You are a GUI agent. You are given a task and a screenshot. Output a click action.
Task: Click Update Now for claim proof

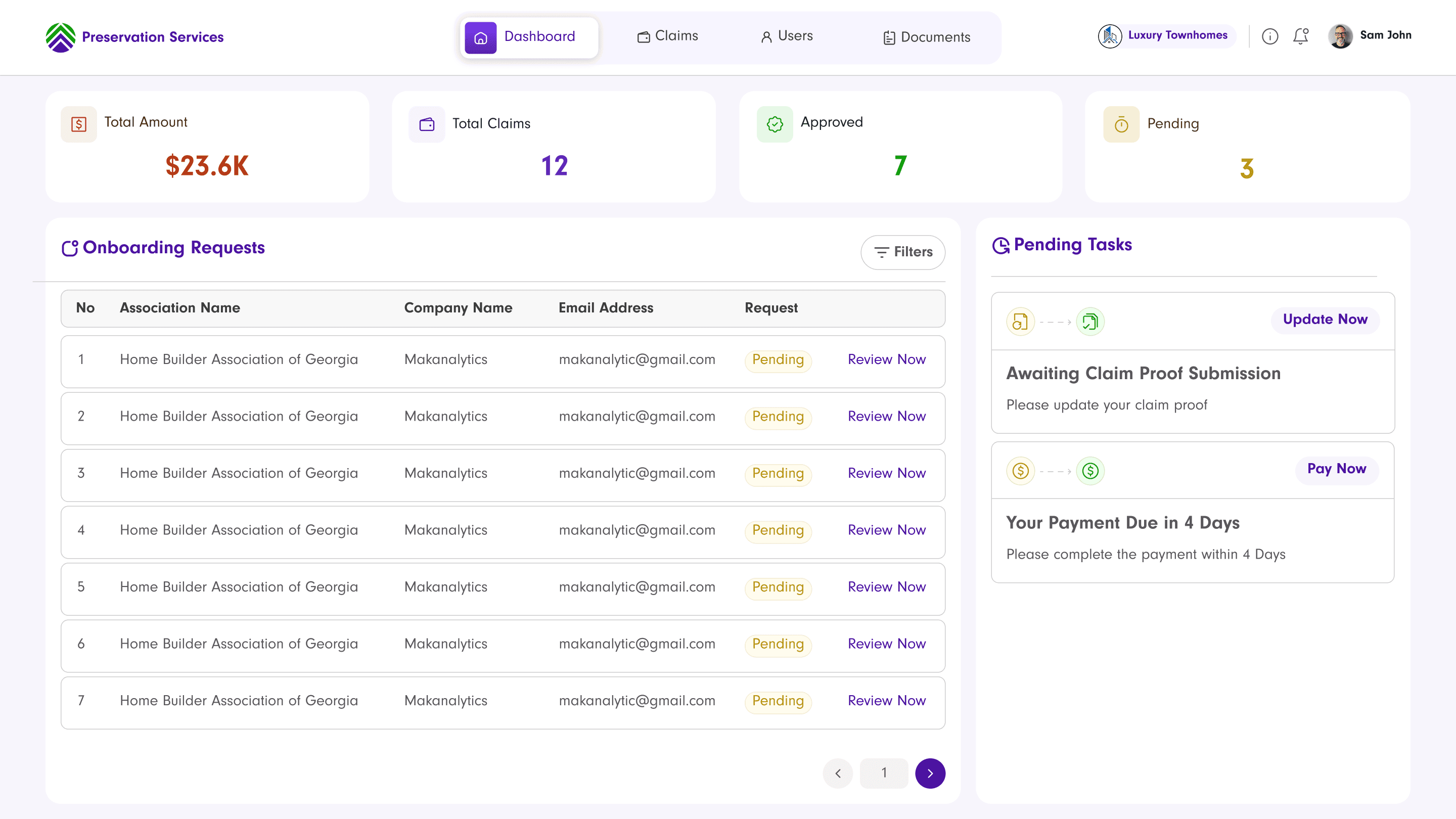[x=1325, y=320]
